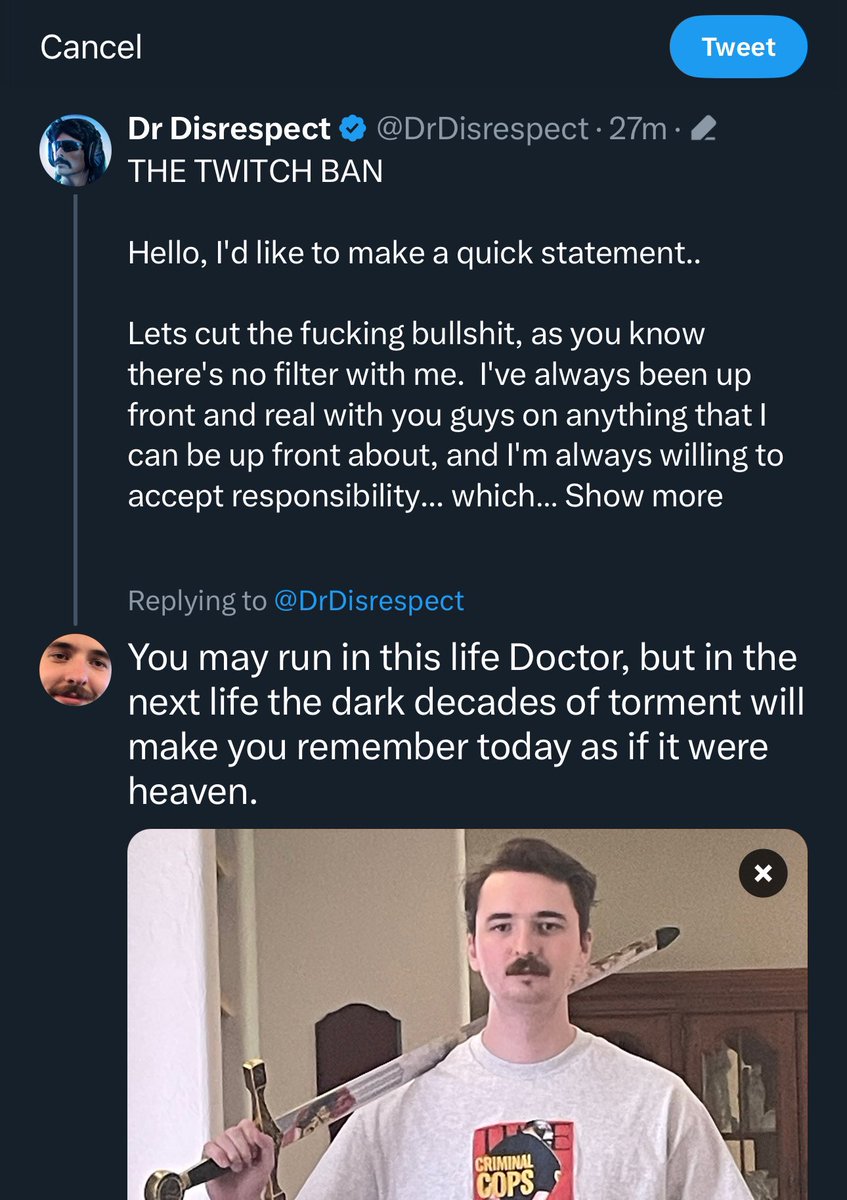Tap the Dr Disrespect display name
This screenshot has width=847, height=1200.
click(229, 129)
